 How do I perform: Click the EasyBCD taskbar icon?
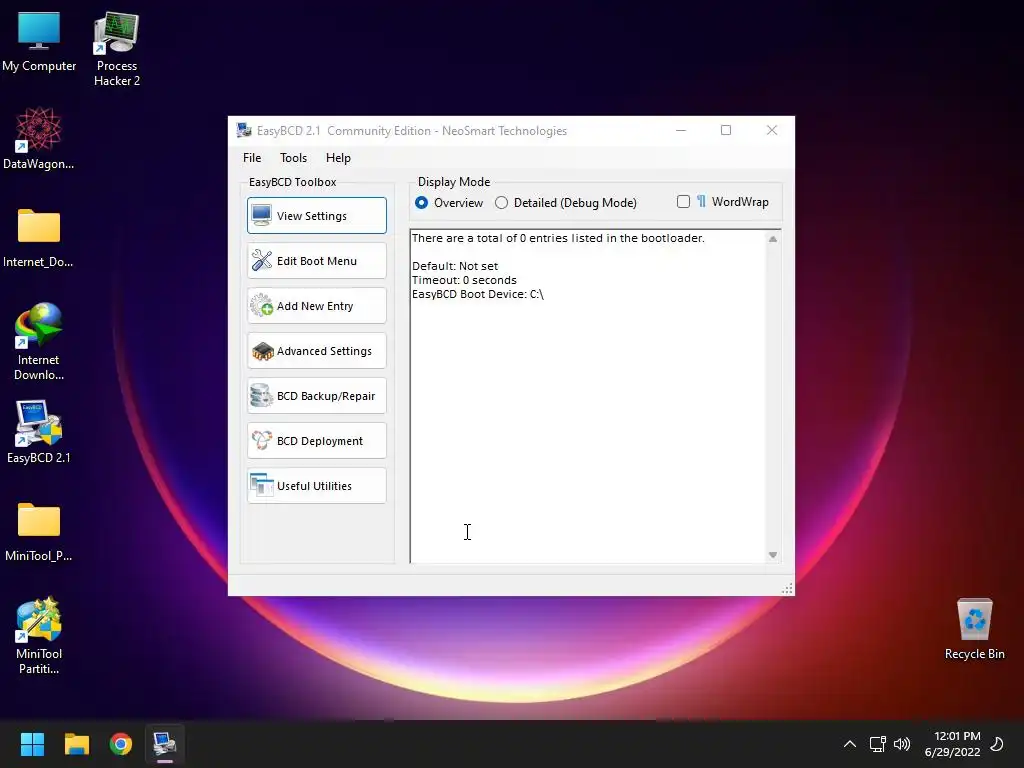165,744
